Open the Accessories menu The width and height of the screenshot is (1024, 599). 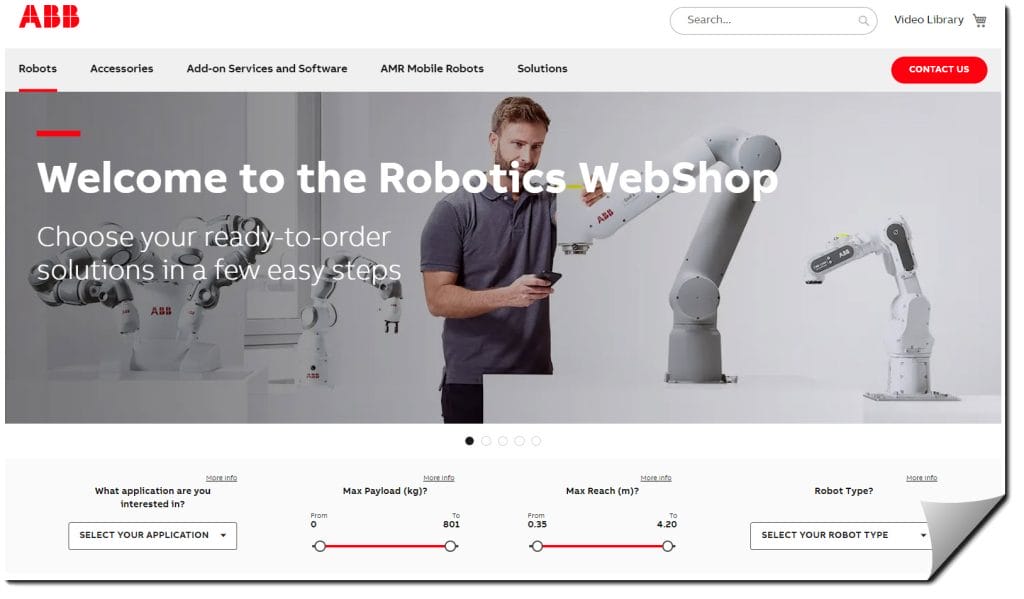(121, 69)
